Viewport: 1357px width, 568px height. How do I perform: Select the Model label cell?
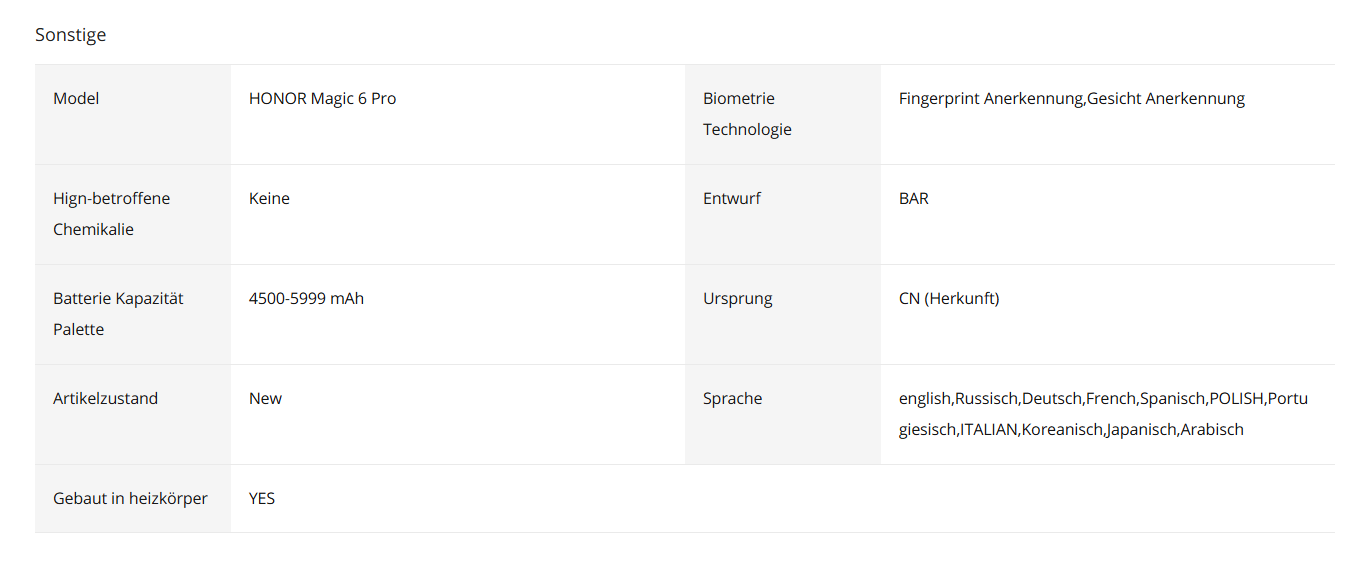point(133,115)
